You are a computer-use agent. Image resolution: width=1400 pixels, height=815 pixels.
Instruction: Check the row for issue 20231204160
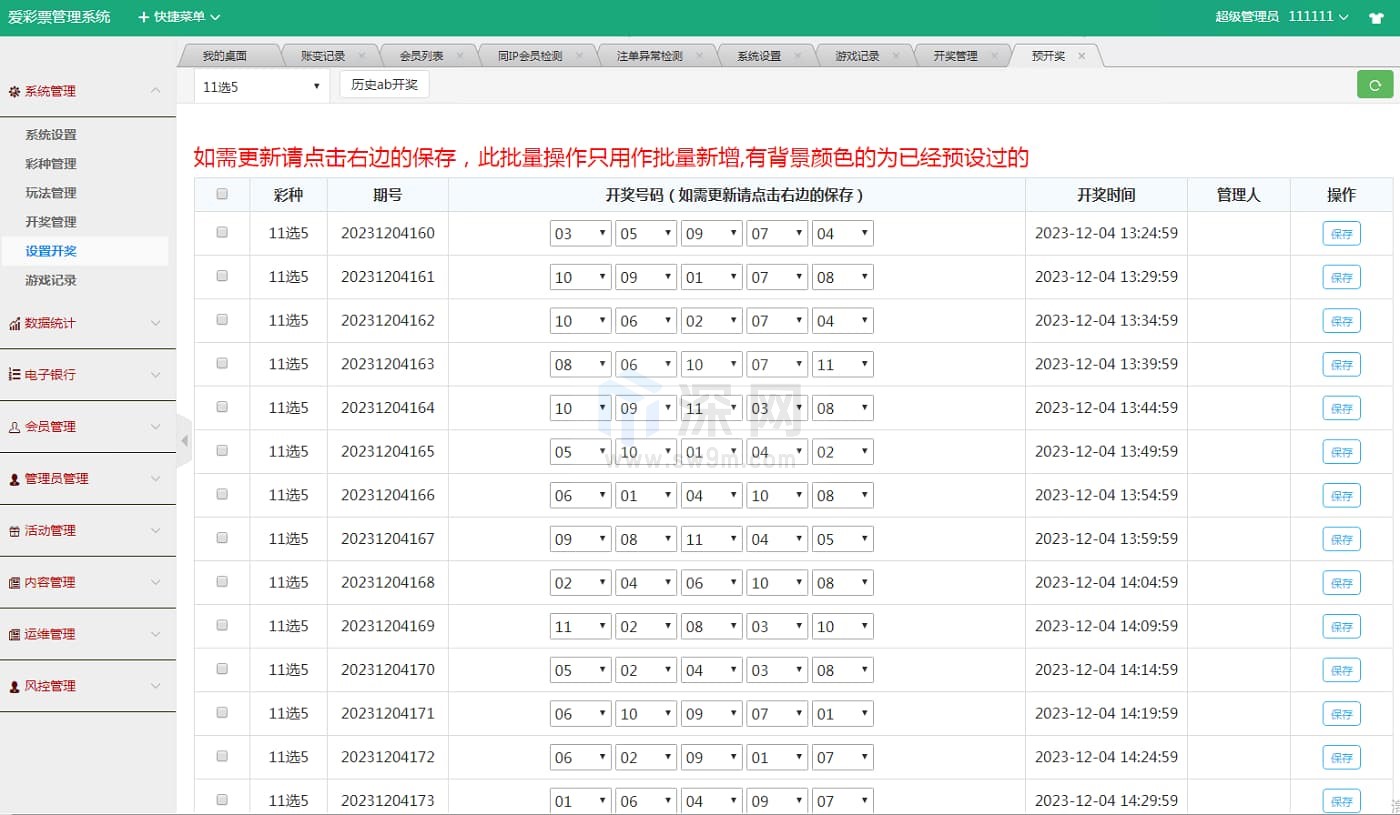point(222,232)
